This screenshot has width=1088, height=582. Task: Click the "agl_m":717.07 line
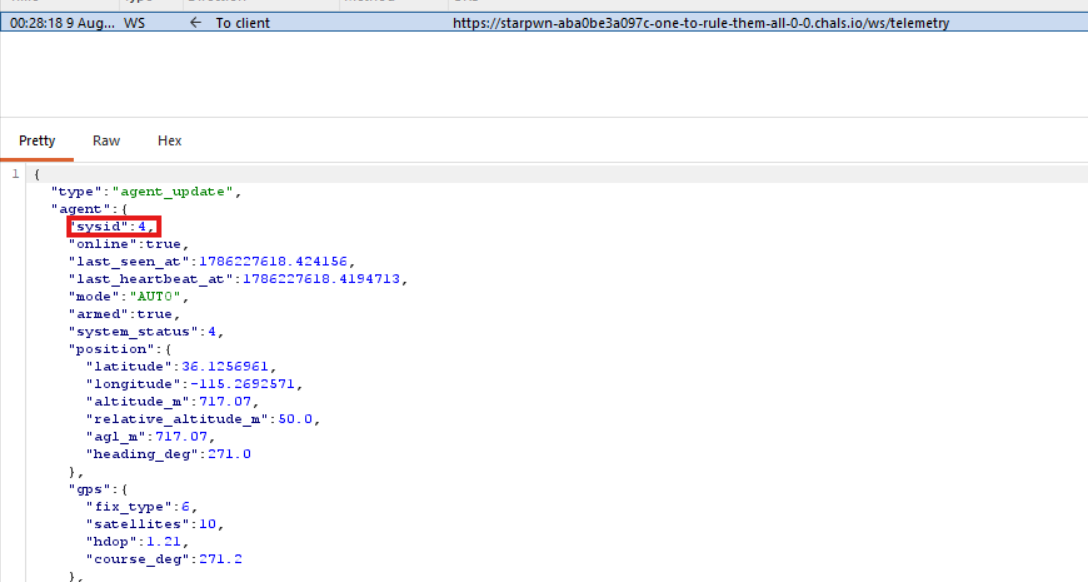(x=151, y=436)
